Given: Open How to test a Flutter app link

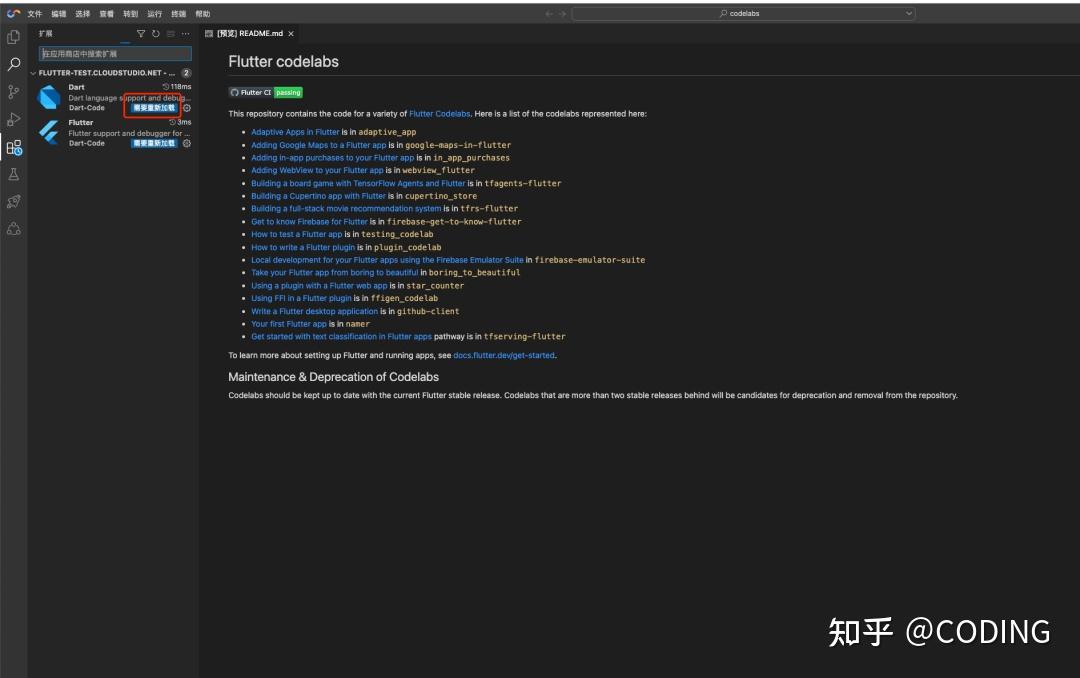Looking at the screenshot, I should point(297,234).
